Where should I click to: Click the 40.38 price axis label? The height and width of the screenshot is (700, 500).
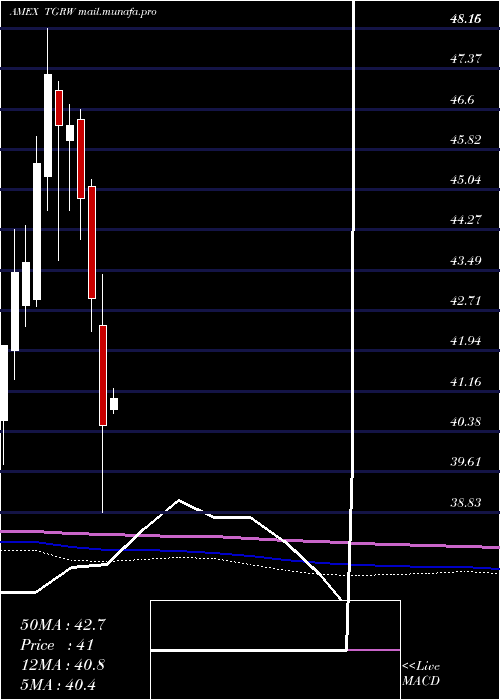(466, 421)
